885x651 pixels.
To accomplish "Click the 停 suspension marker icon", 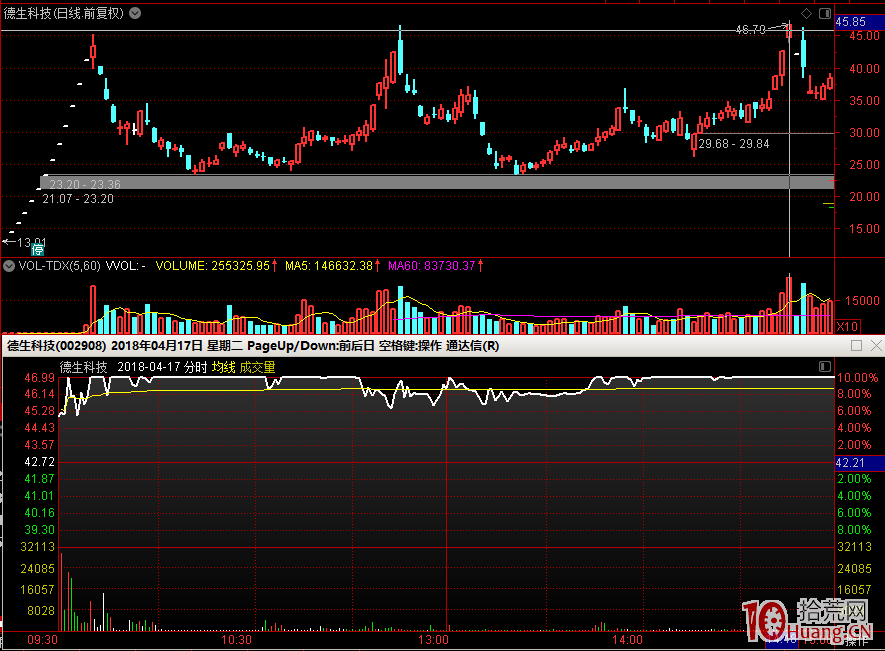I will pos(38,250).
